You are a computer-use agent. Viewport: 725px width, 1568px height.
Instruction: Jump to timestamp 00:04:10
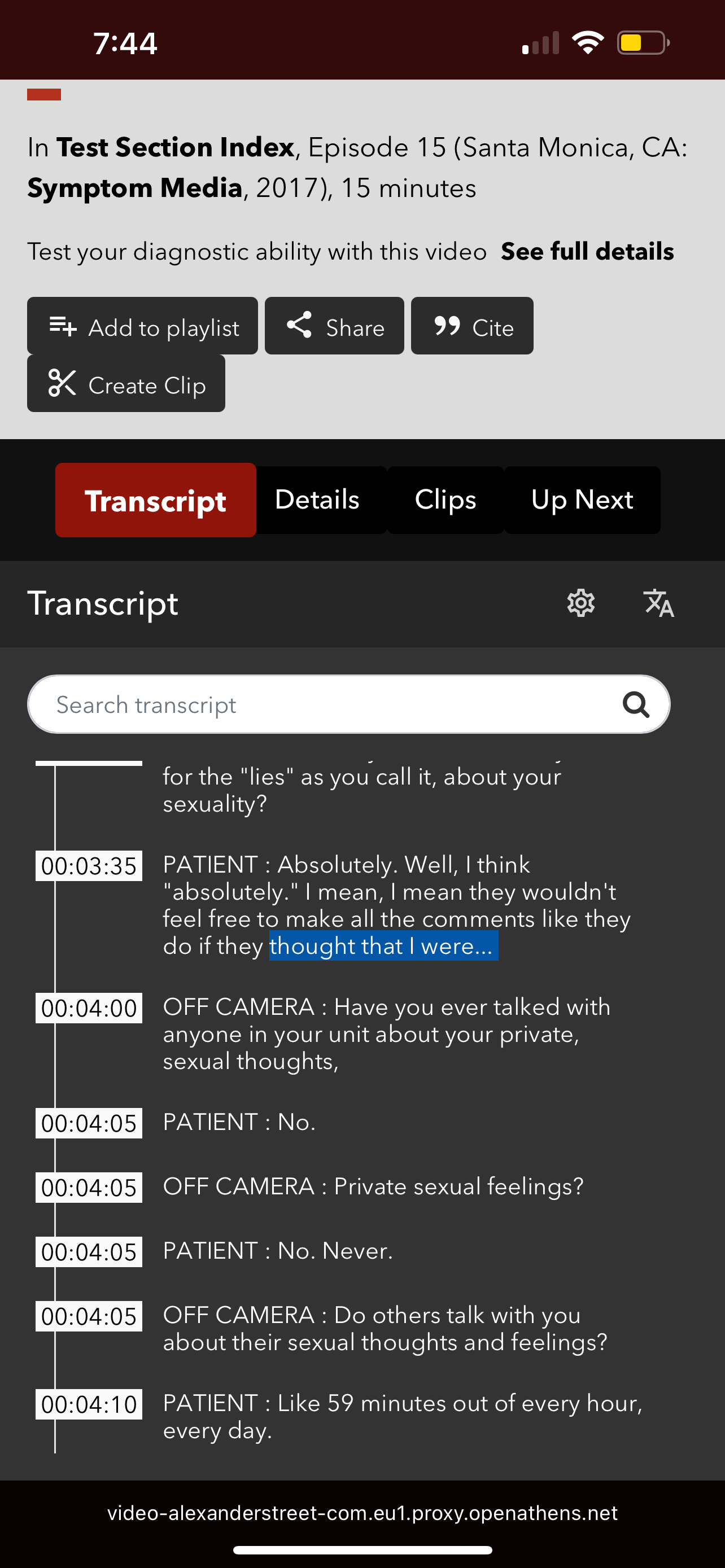pos(89,1405)
